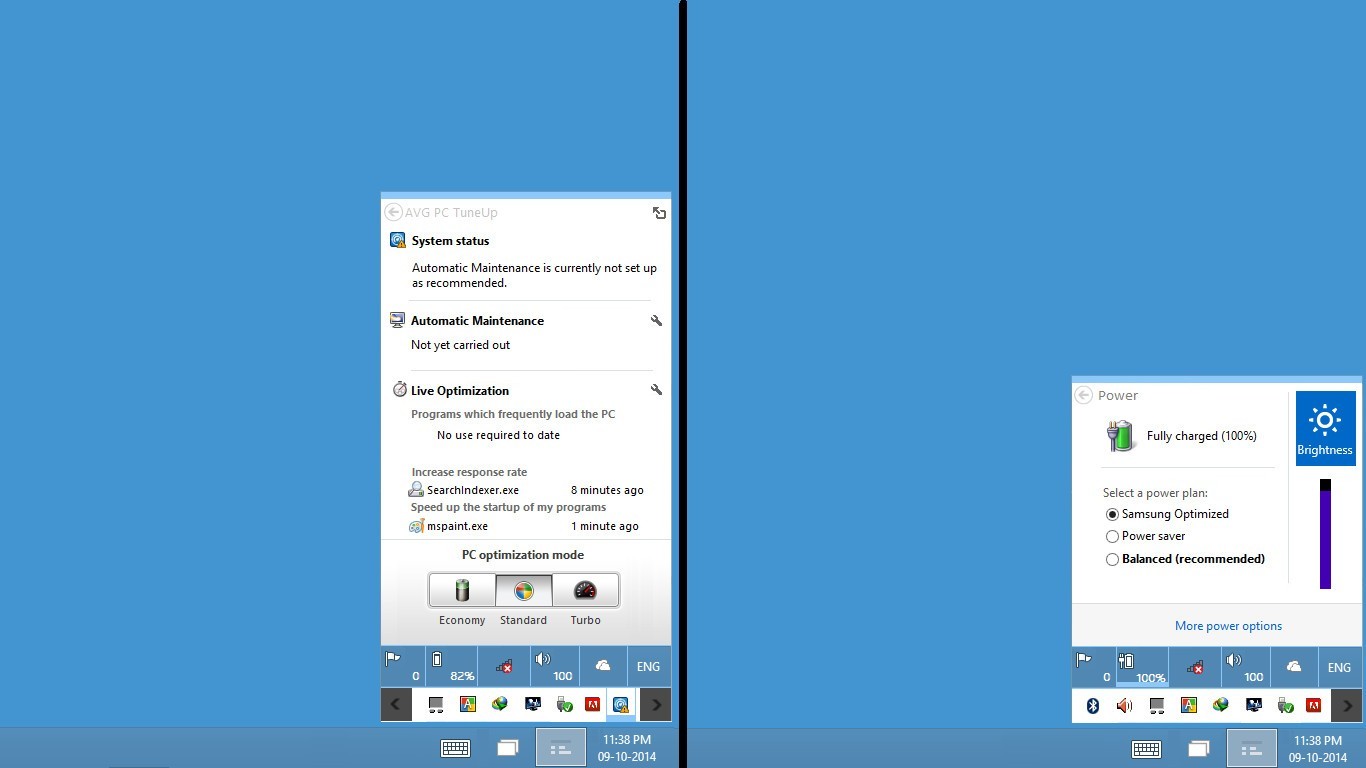The height and width of the screenshot is (768, 1366).
Task: Click the battery tile showing 82%
Action: pos(451,666)
